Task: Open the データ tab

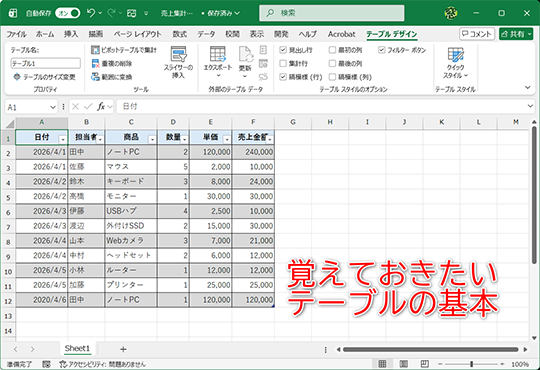Action: click(x=206, y=34)
